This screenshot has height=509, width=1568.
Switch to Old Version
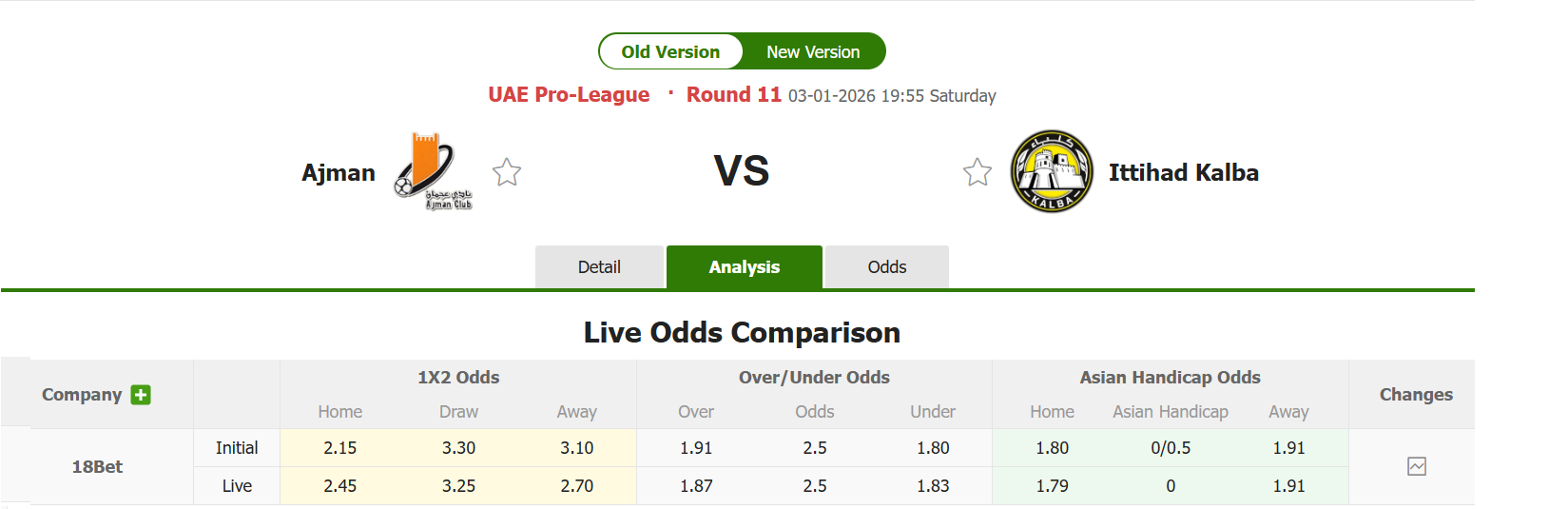(670, 52)
